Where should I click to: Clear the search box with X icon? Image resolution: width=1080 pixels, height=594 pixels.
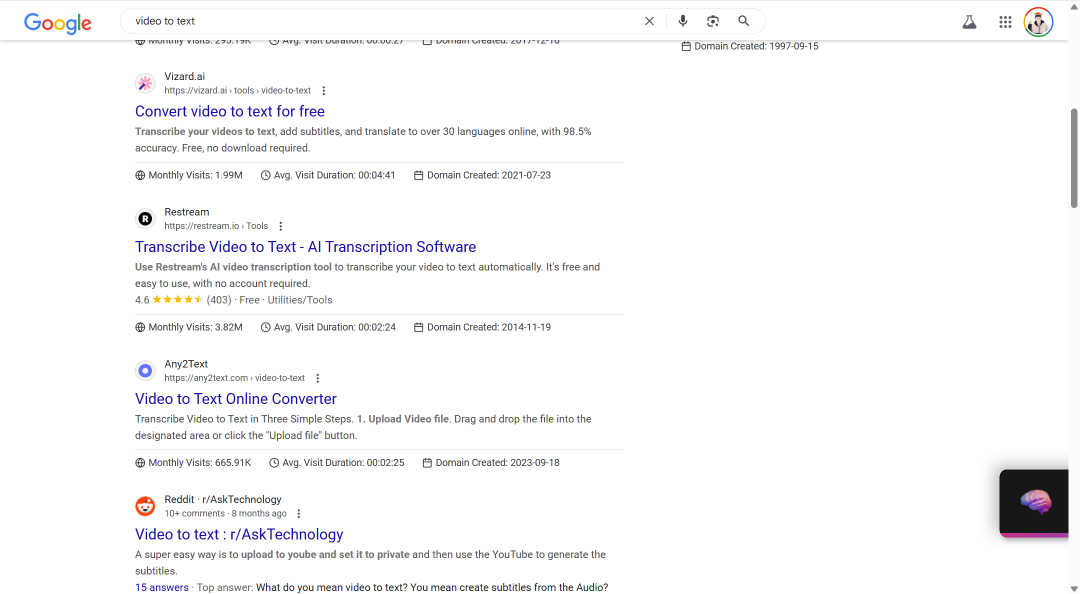[x=649, y=21]
